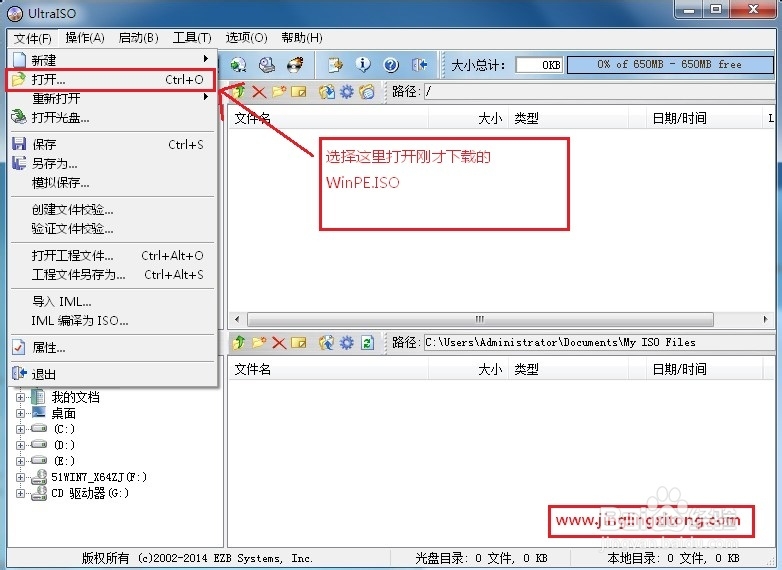Open the 启动(B) menu
782x570 pixels.
[x=138, y=38]
